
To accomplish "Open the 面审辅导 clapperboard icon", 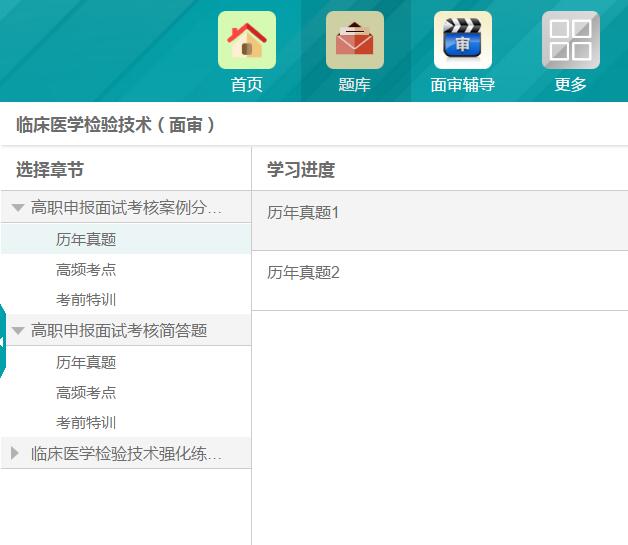I will [x=463, y=40].
